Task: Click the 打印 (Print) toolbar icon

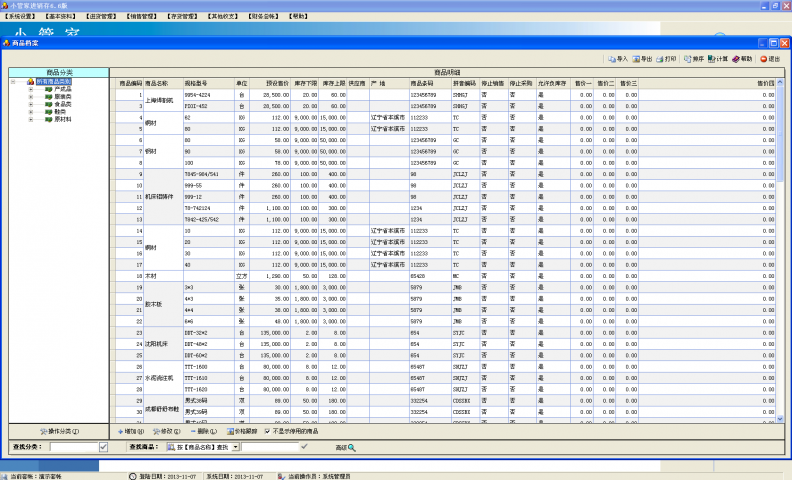Action: [x=667, y=60]
